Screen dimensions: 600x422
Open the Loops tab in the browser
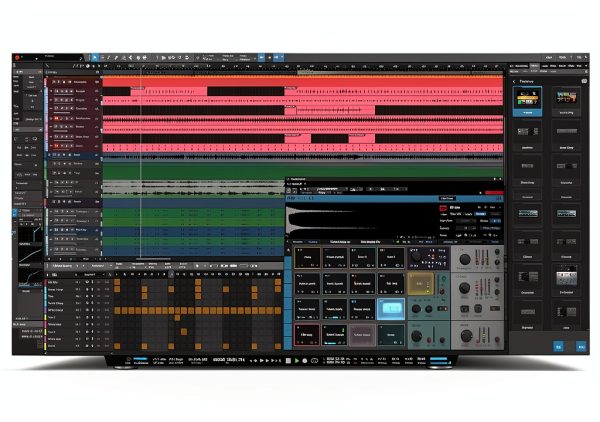[544, 66]
